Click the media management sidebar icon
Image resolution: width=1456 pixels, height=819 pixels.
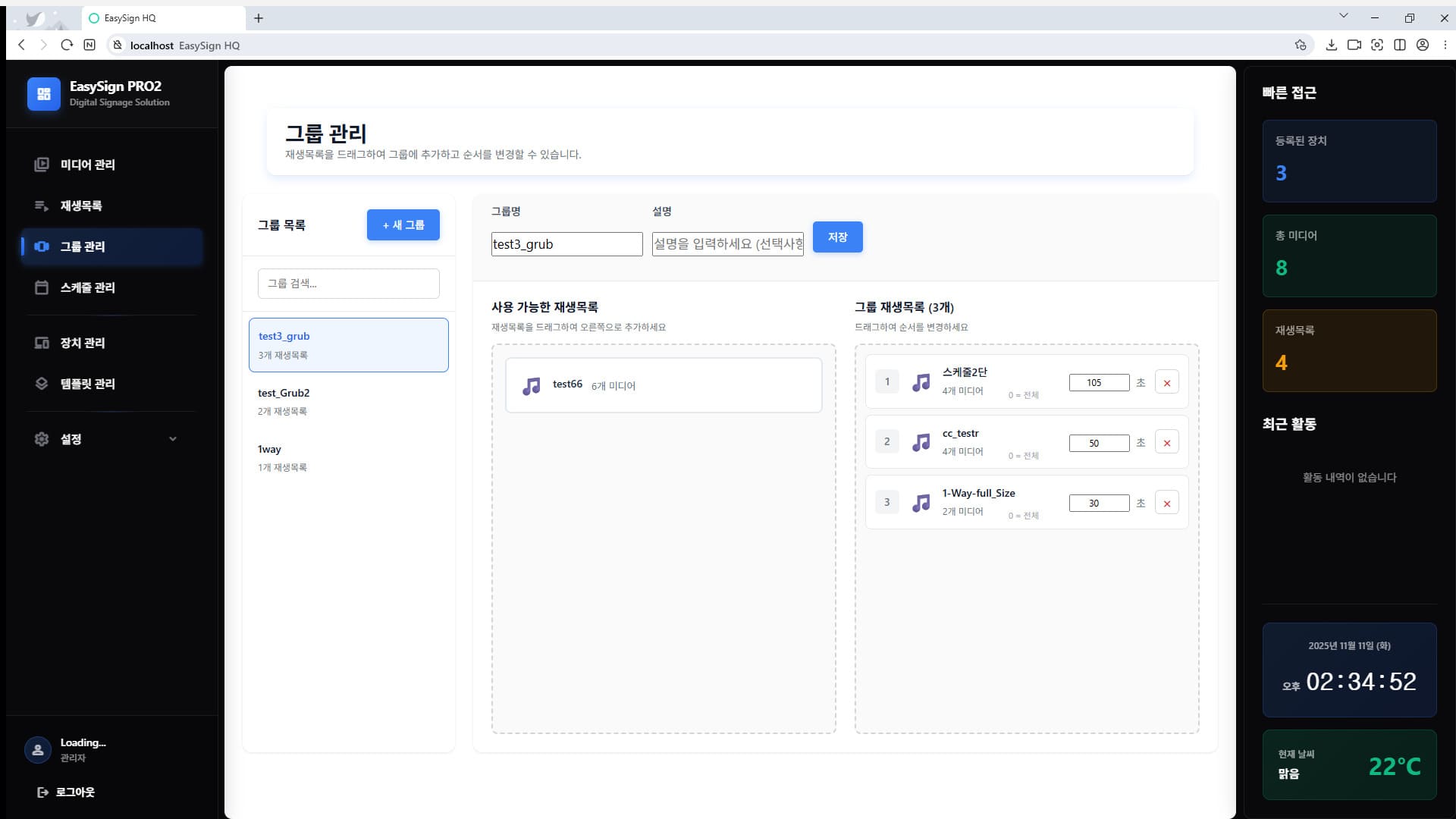coord(42,165)
